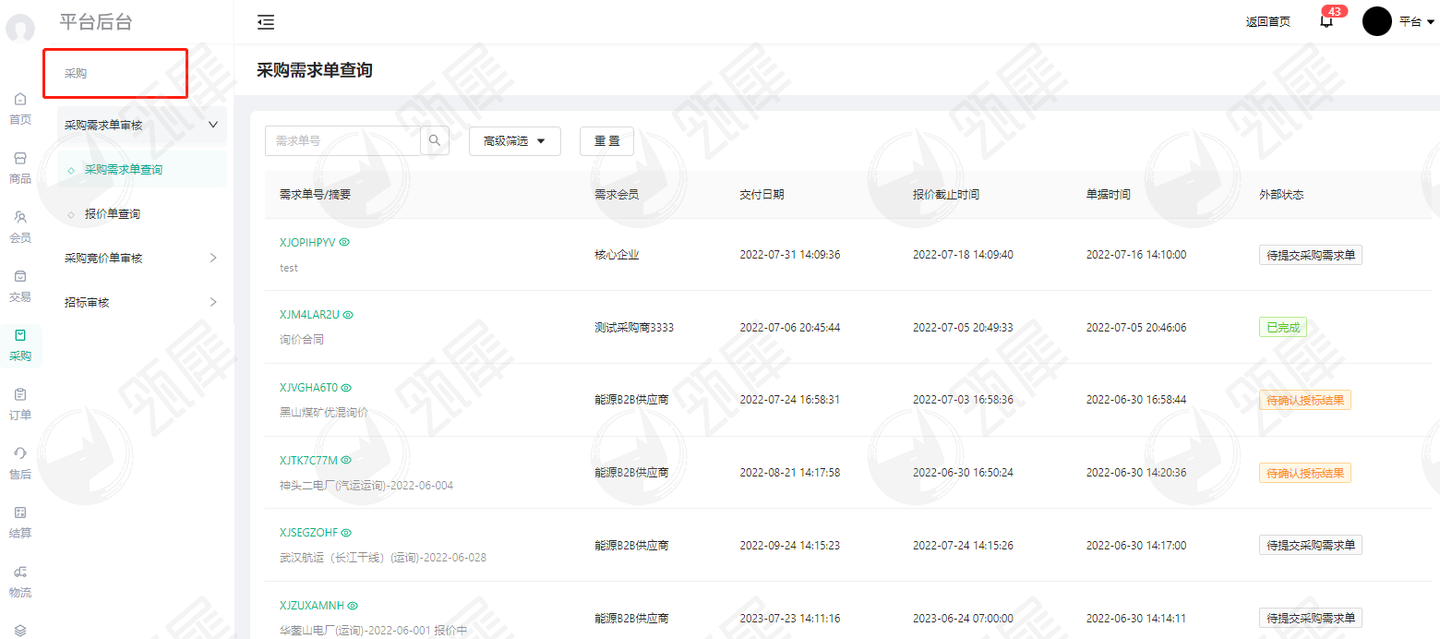The image size is (1440, 639).
Task: Open notifications bell showing 43
Action: [x=1327, y=21]
